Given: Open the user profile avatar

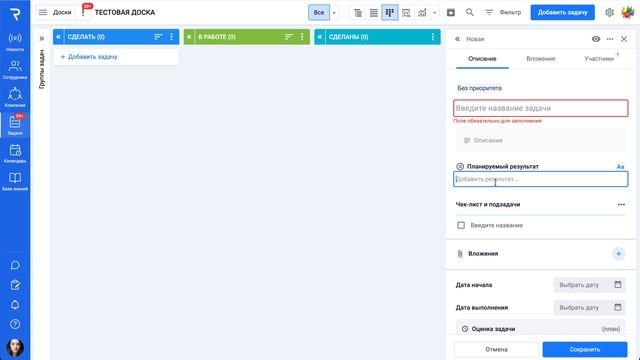Looking at the screenshot, I should (15, 347).
